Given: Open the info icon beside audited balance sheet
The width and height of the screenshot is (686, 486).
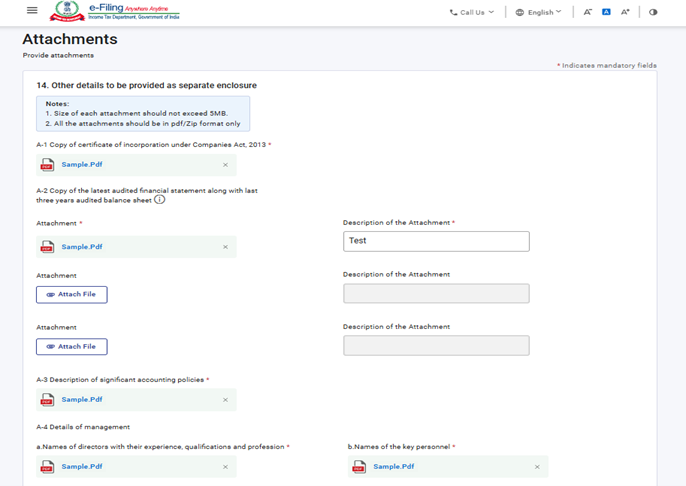Looking at the screenshot, I should (x=159, y=199).
